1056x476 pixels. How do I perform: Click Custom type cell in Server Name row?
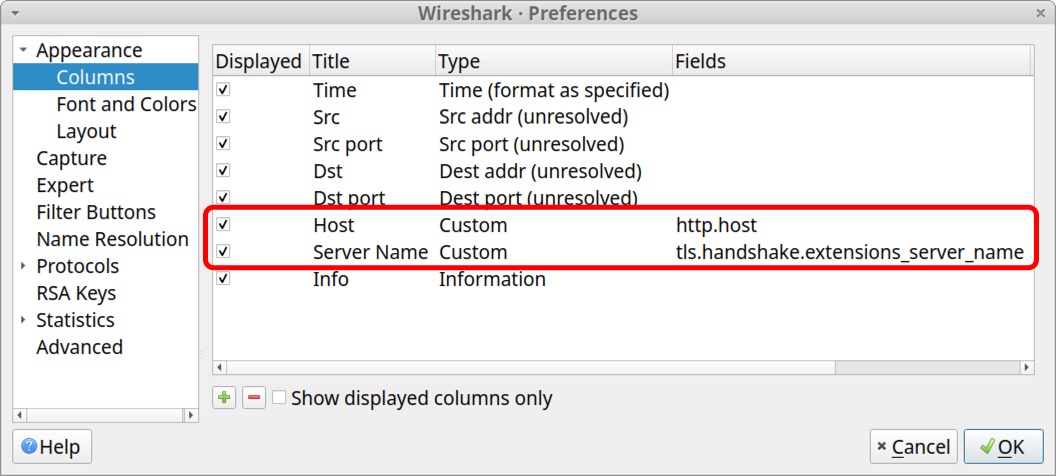point(473,251)
